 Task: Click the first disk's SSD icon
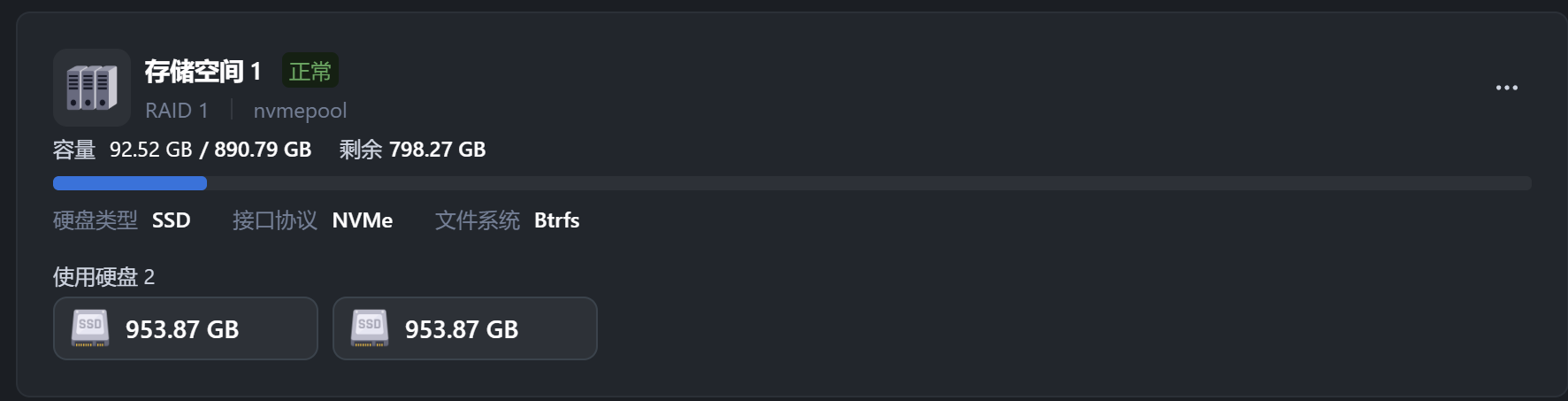tap(90, 328)
